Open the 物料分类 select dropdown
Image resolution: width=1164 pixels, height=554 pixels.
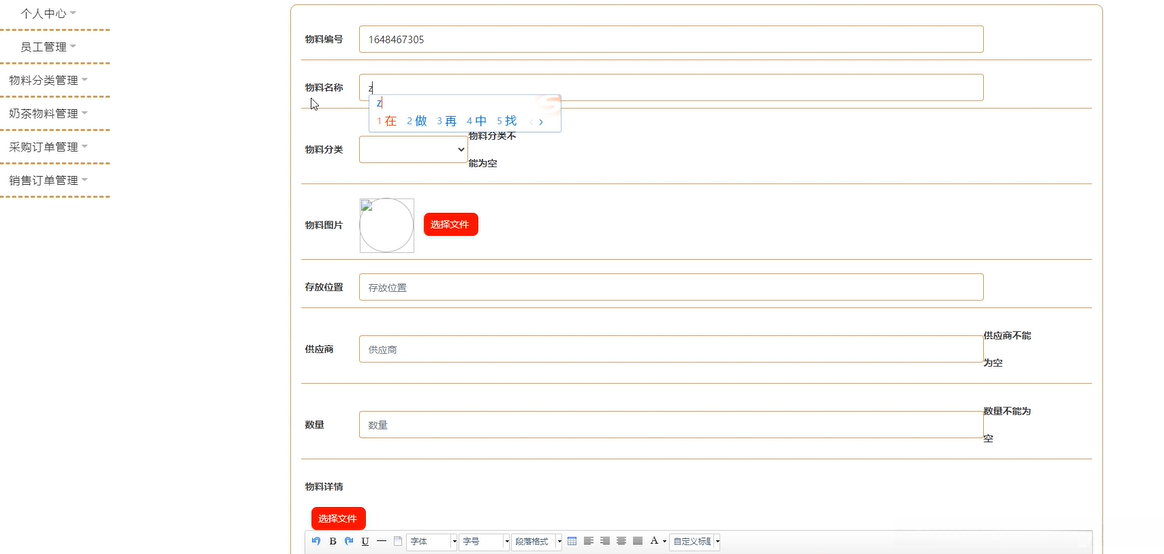(413, 149)
